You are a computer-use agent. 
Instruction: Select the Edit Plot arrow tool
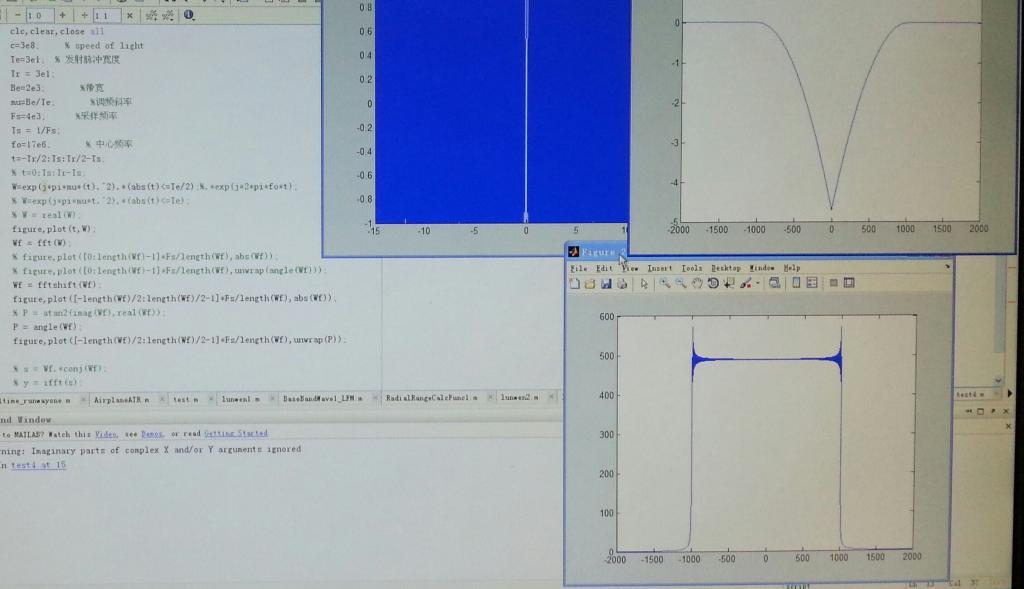644,283
